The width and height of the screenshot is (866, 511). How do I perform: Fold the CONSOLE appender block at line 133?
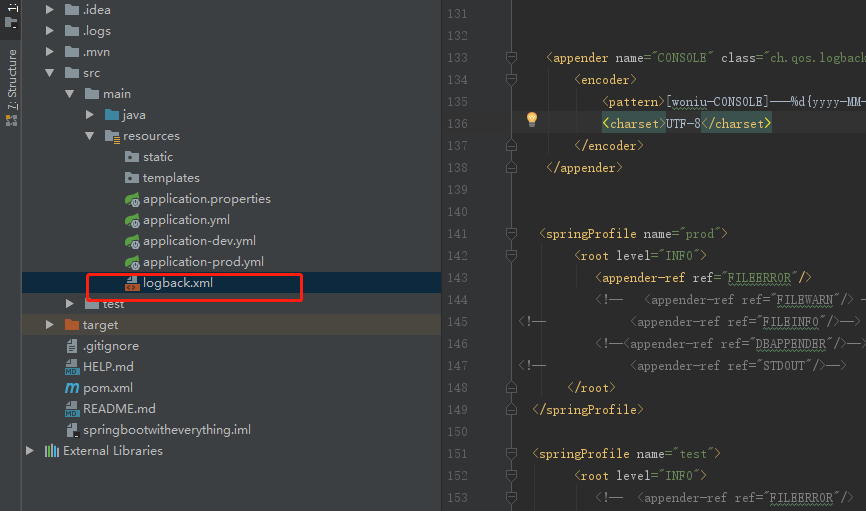pos(511,57)
